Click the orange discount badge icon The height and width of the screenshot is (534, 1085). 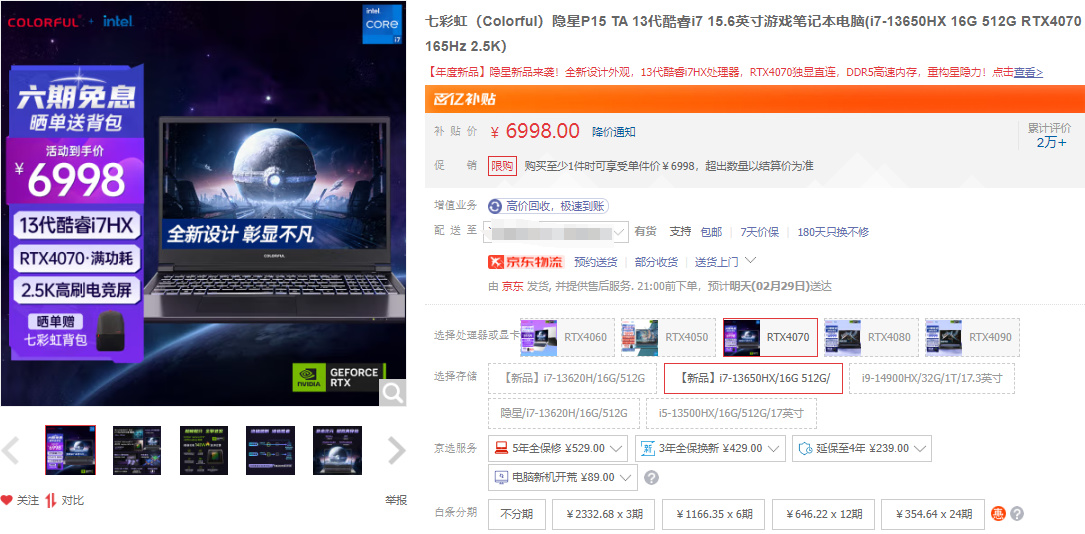(x=998, y=514)
